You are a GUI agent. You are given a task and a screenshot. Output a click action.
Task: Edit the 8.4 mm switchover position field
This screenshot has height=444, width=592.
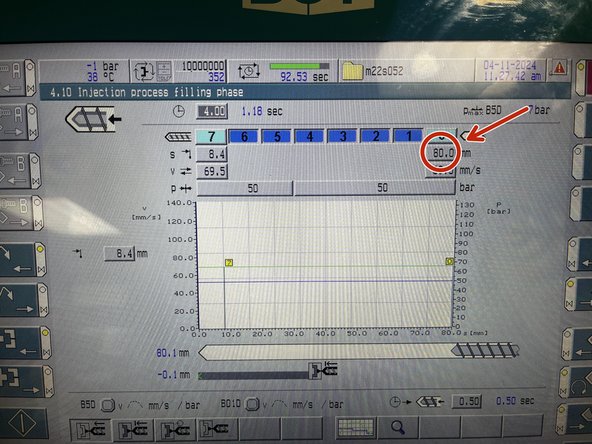click(x=120, y=253)
